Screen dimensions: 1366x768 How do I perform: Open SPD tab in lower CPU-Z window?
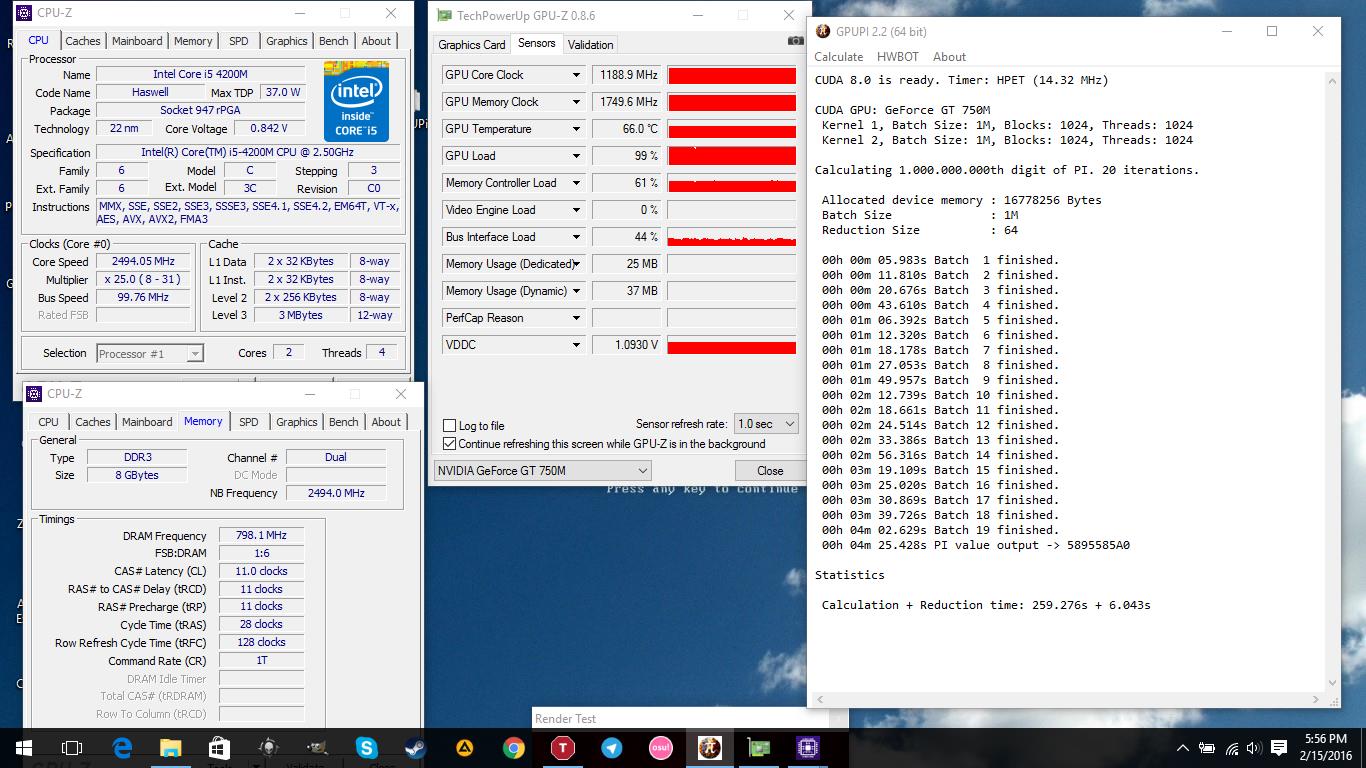[x=249, y=422]
